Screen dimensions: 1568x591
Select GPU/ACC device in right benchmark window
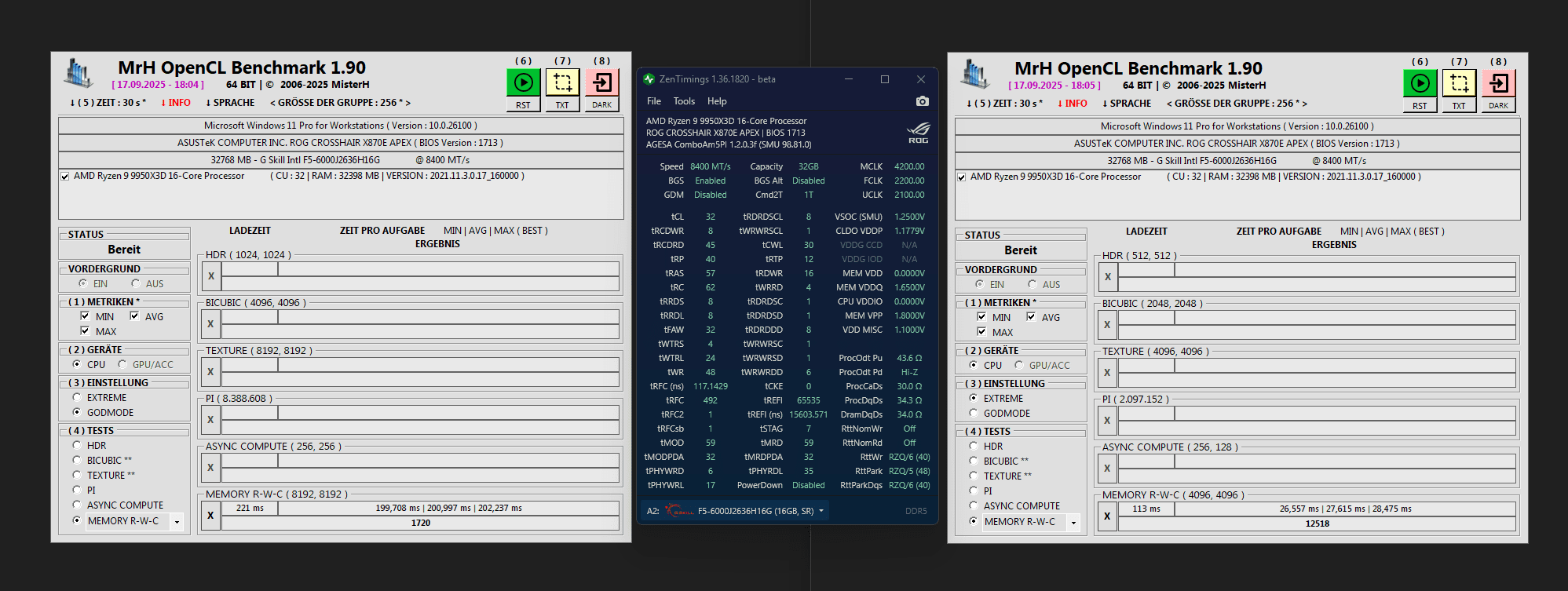[x=1019, y=365]
